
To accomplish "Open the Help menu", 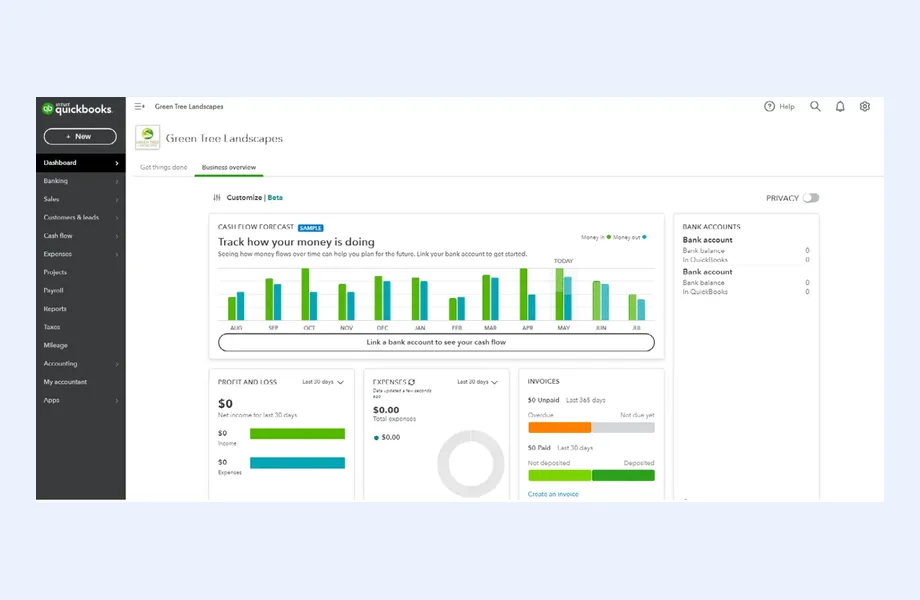I will tap(779, 107).
